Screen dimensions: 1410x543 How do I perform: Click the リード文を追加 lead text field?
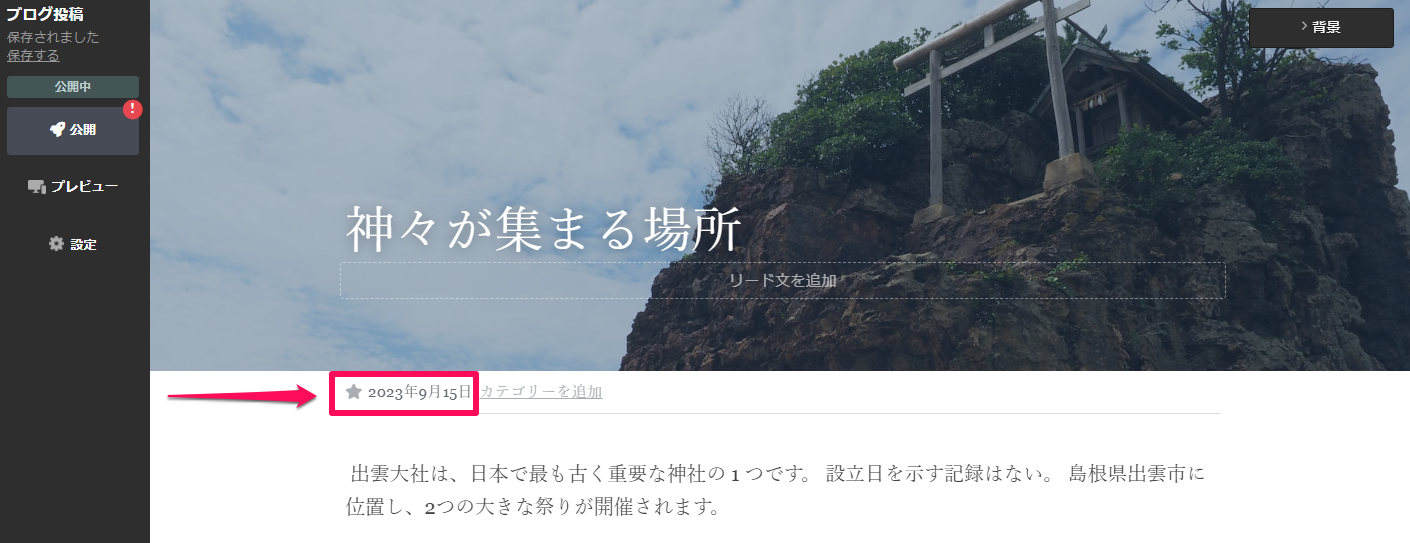(782, 281)
